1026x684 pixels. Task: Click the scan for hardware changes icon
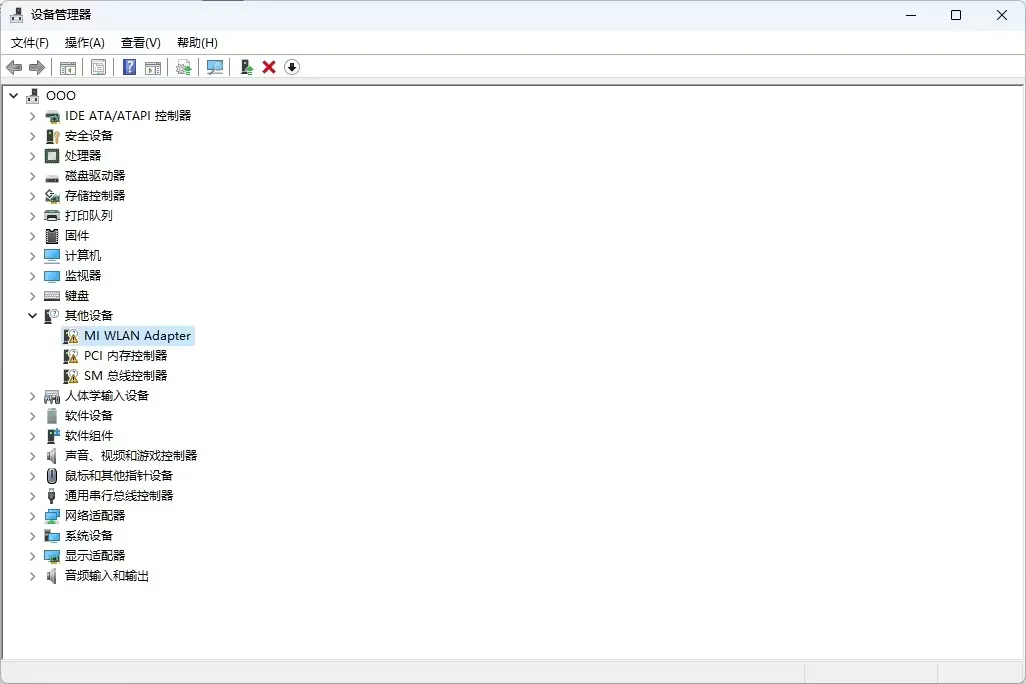[x=214, y=67]
